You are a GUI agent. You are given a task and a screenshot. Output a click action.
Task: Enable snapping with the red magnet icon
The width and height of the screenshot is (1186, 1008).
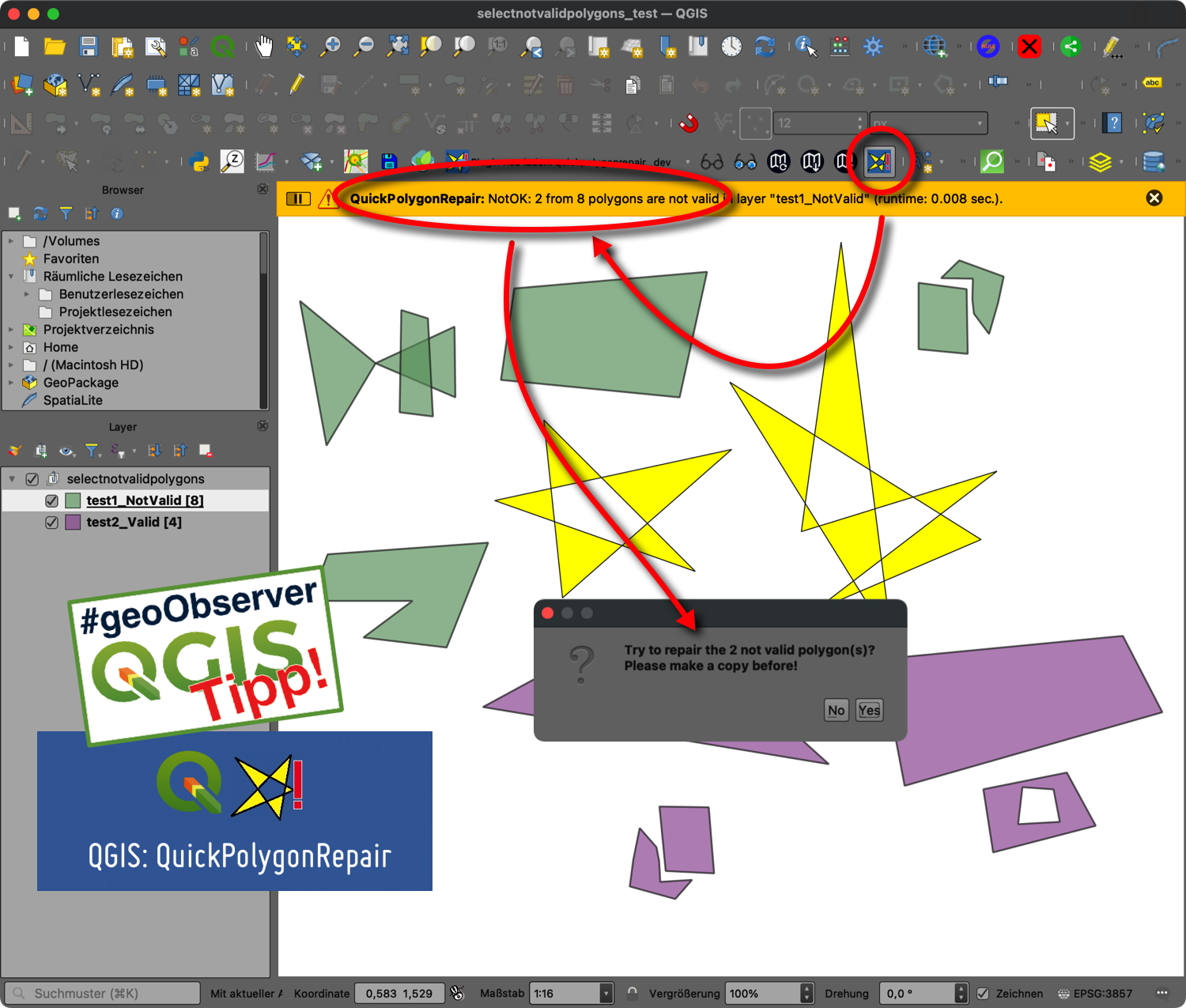pos(689,123)
